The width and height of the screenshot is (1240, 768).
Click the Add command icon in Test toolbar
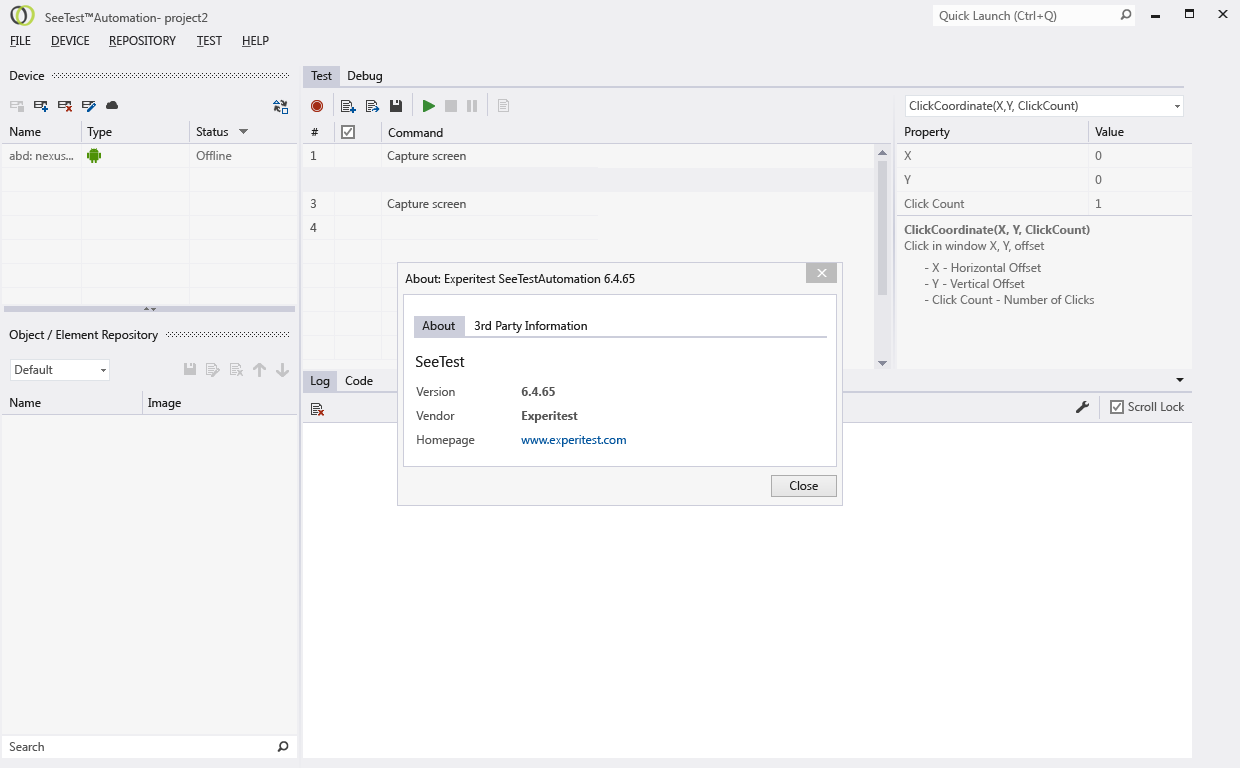click(x=348, y=106)
